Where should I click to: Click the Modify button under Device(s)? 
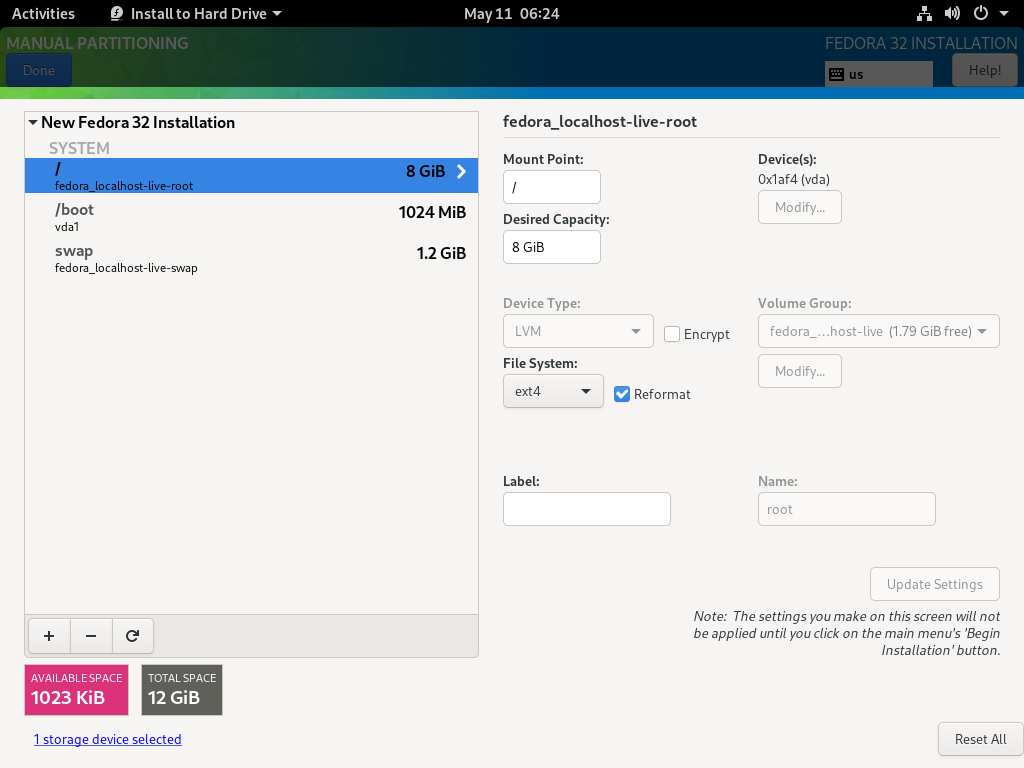coord(800,207)
